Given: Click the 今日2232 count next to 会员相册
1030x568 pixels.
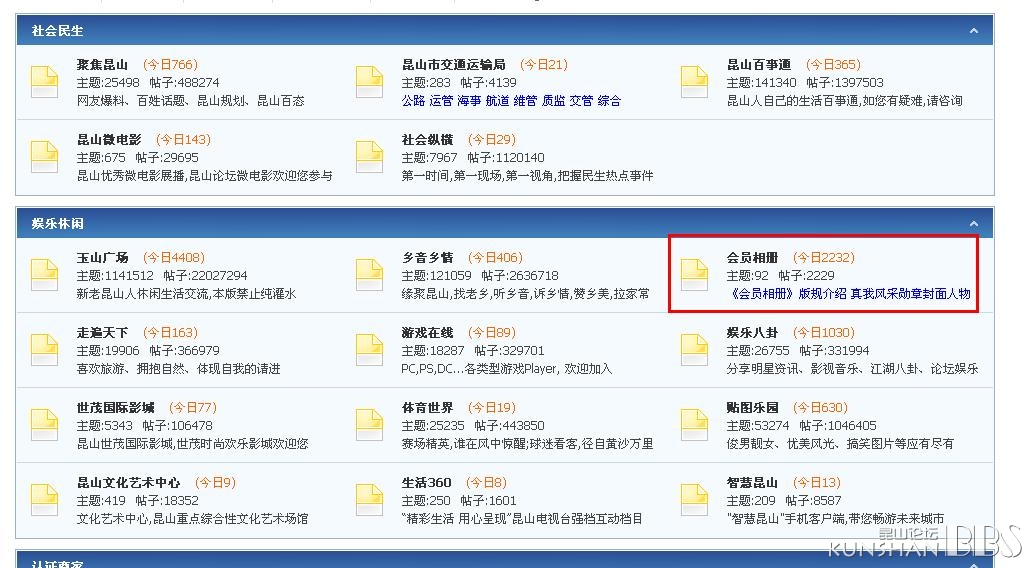Looking at the screenshot, I should point(824,257).
